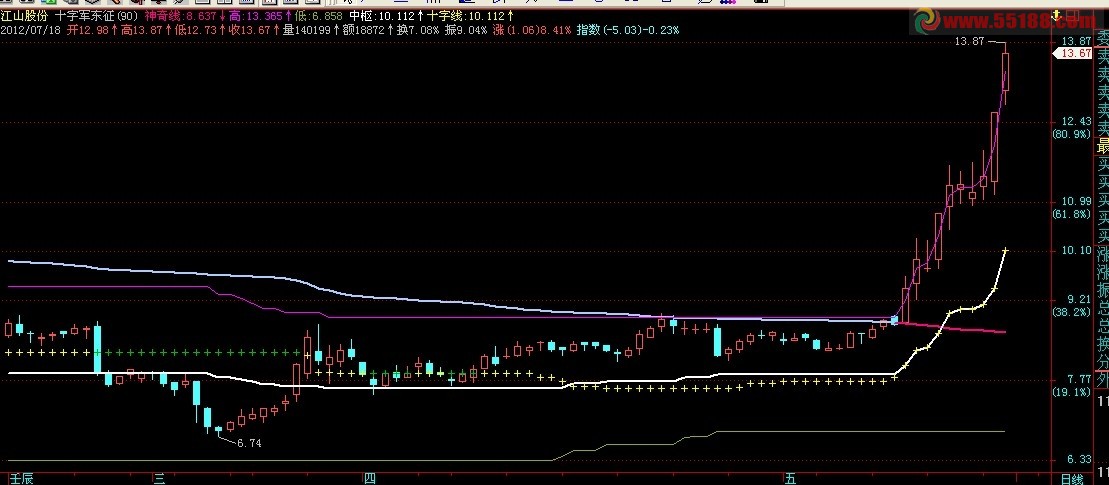Screen dimensions: 1109x485
Task: Click the volume figure 量140199
Action: 307,30
